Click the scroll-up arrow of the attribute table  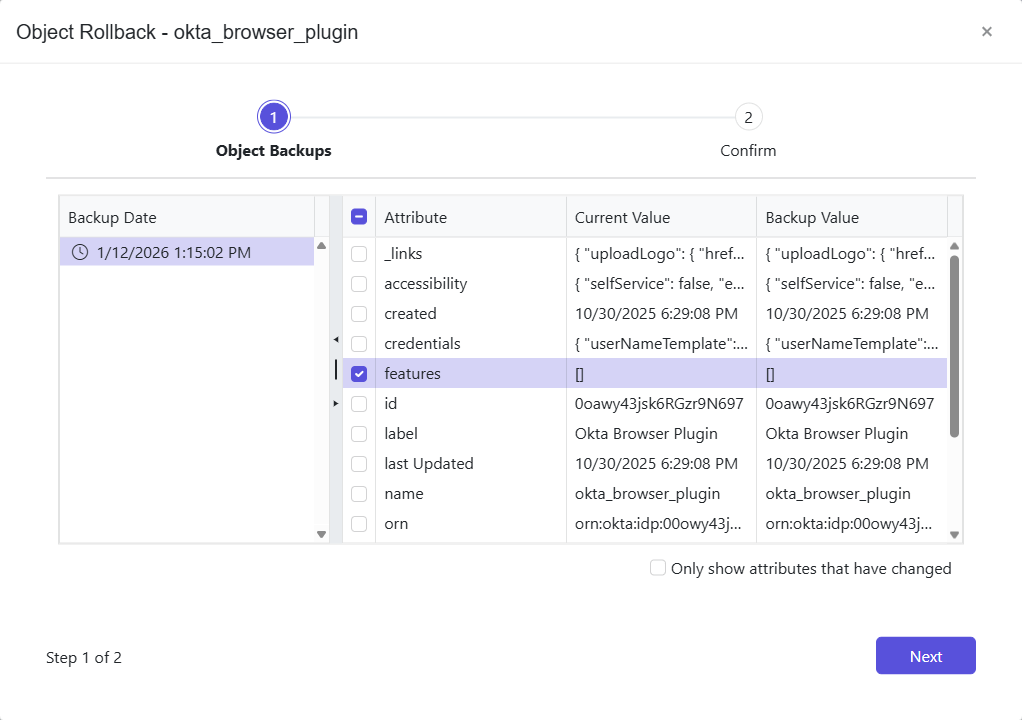click(952, 245)
